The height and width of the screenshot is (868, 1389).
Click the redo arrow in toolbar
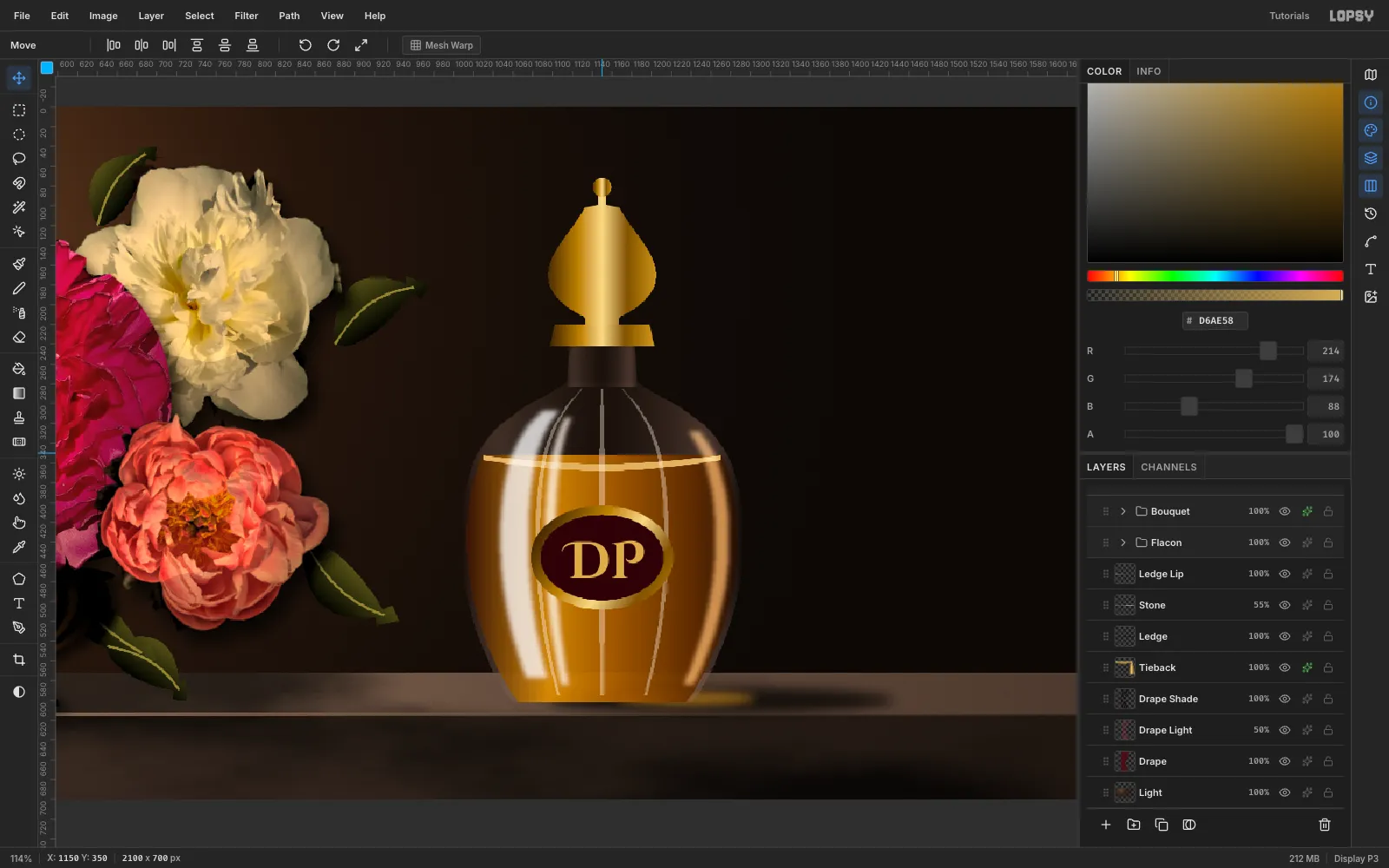[x=333, y=45]
